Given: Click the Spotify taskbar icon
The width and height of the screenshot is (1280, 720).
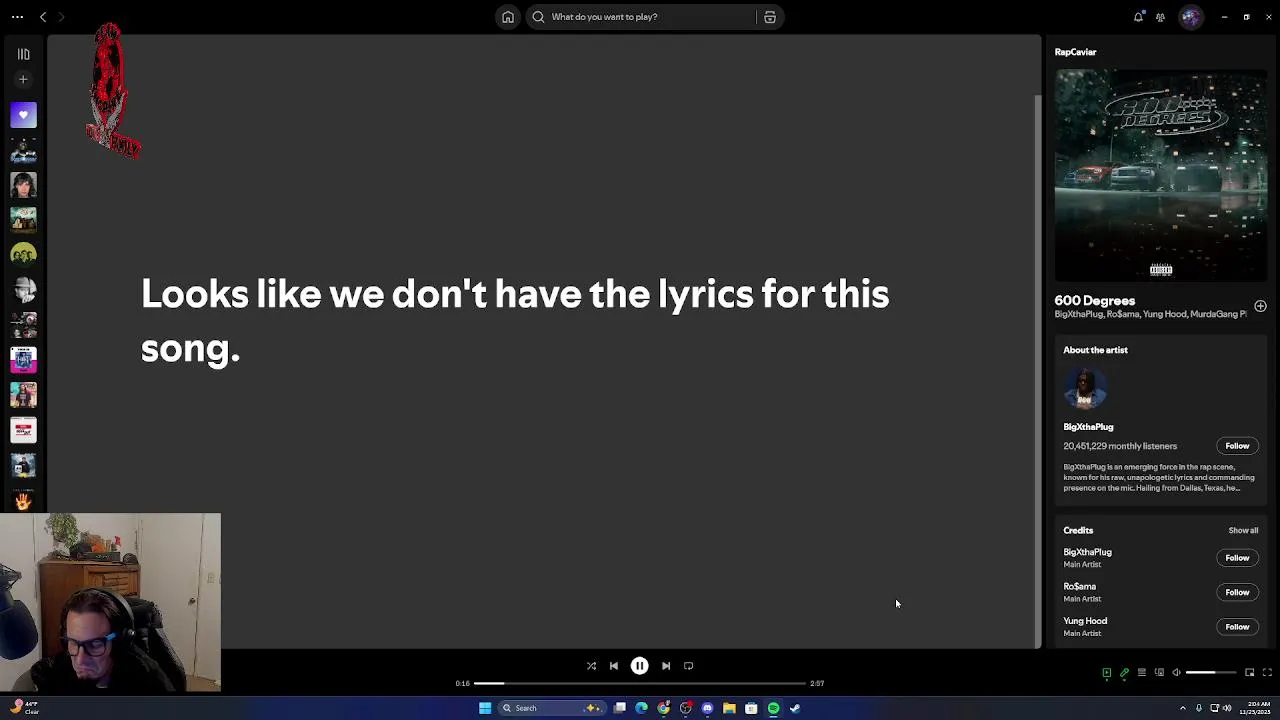Looking at the screenshot, I should [x=773, y=708].
